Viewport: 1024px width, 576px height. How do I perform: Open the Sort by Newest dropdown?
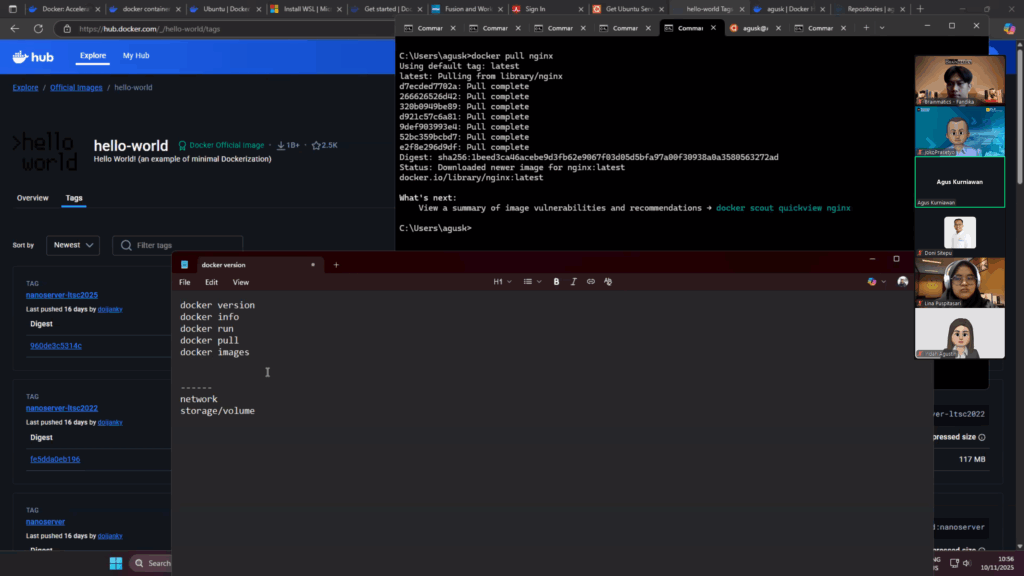[76, 245]
